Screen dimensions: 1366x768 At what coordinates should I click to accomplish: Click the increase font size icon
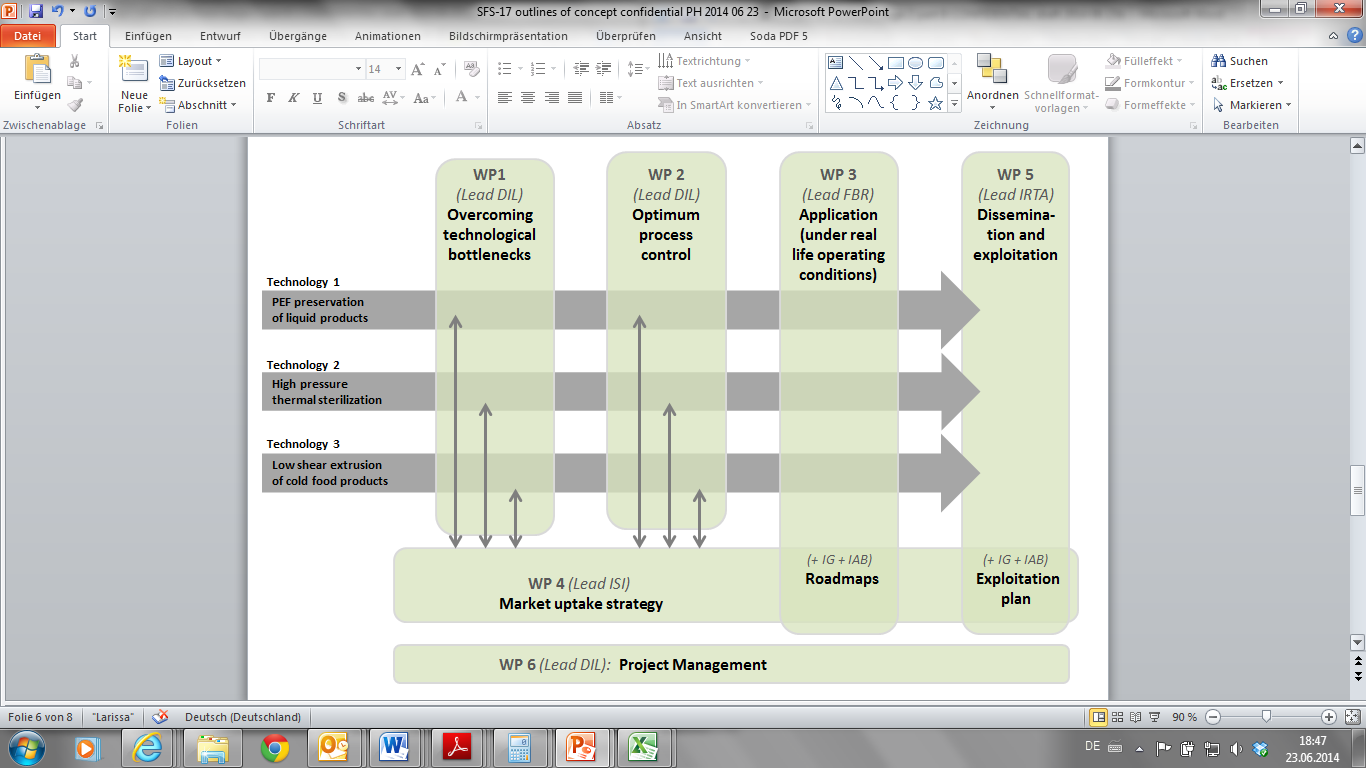pos(418,70)
